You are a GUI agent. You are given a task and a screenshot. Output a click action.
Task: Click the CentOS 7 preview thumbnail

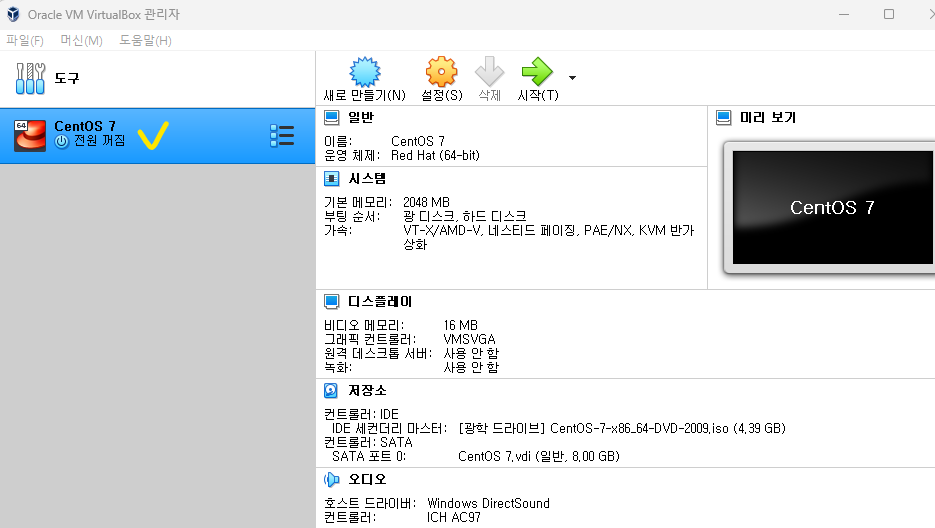(832, 207)
